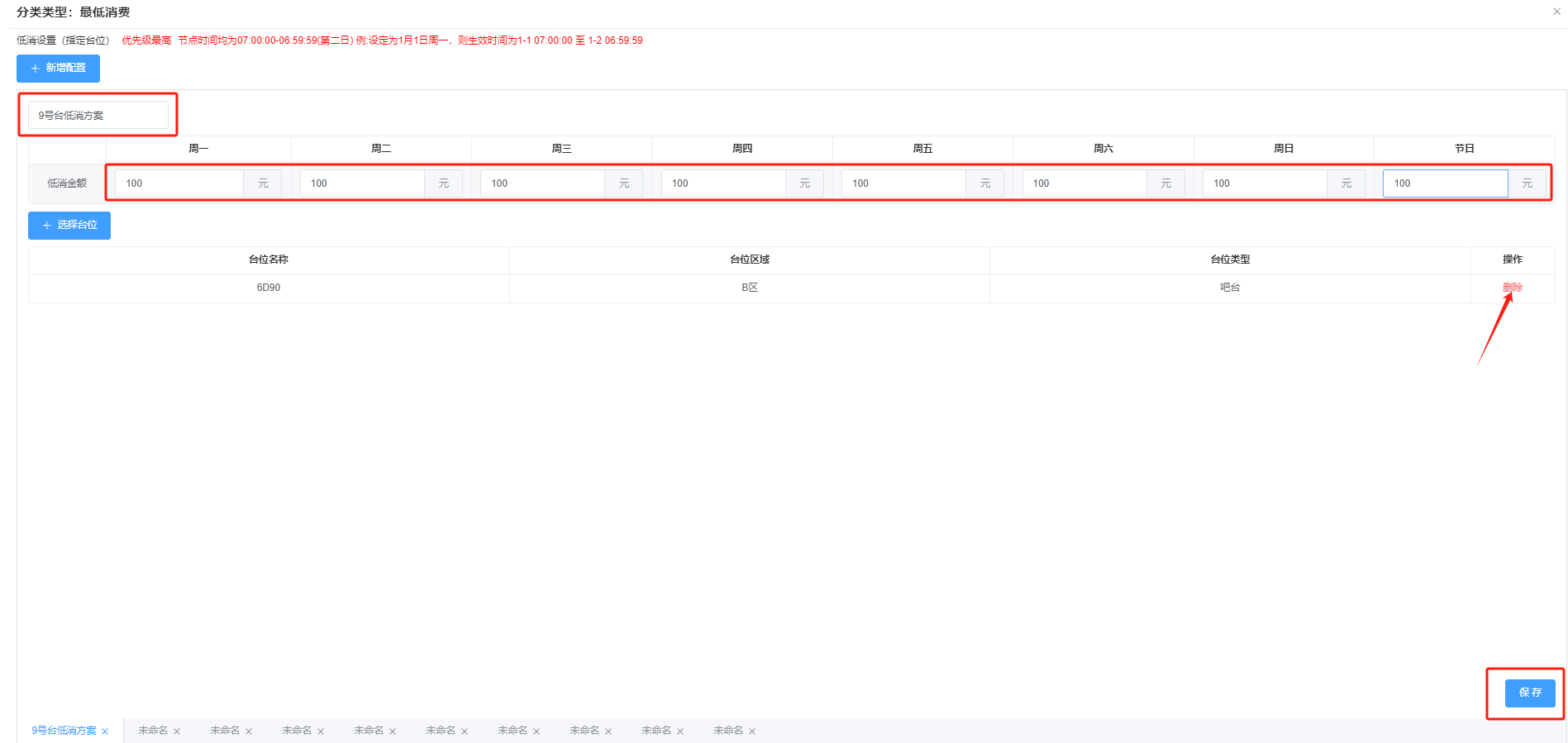The height and width of the screenshot is (743, 1568).
Task: Close the 9号台低消方案 tab via its X
Action: [105, 731]
